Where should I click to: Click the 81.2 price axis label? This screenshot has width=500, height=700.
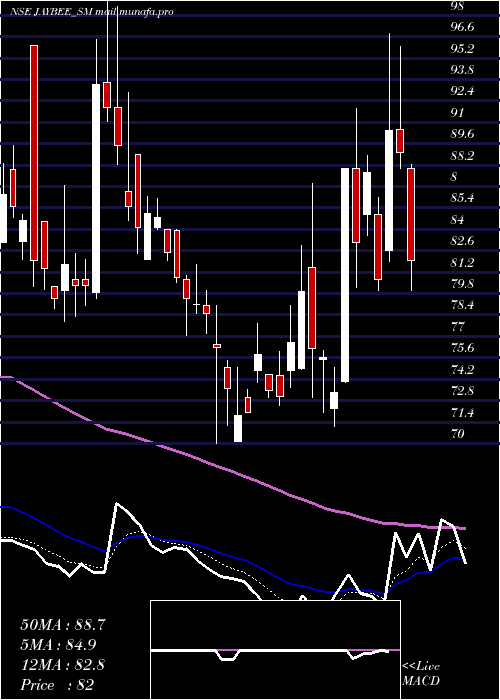click(462, 262)
